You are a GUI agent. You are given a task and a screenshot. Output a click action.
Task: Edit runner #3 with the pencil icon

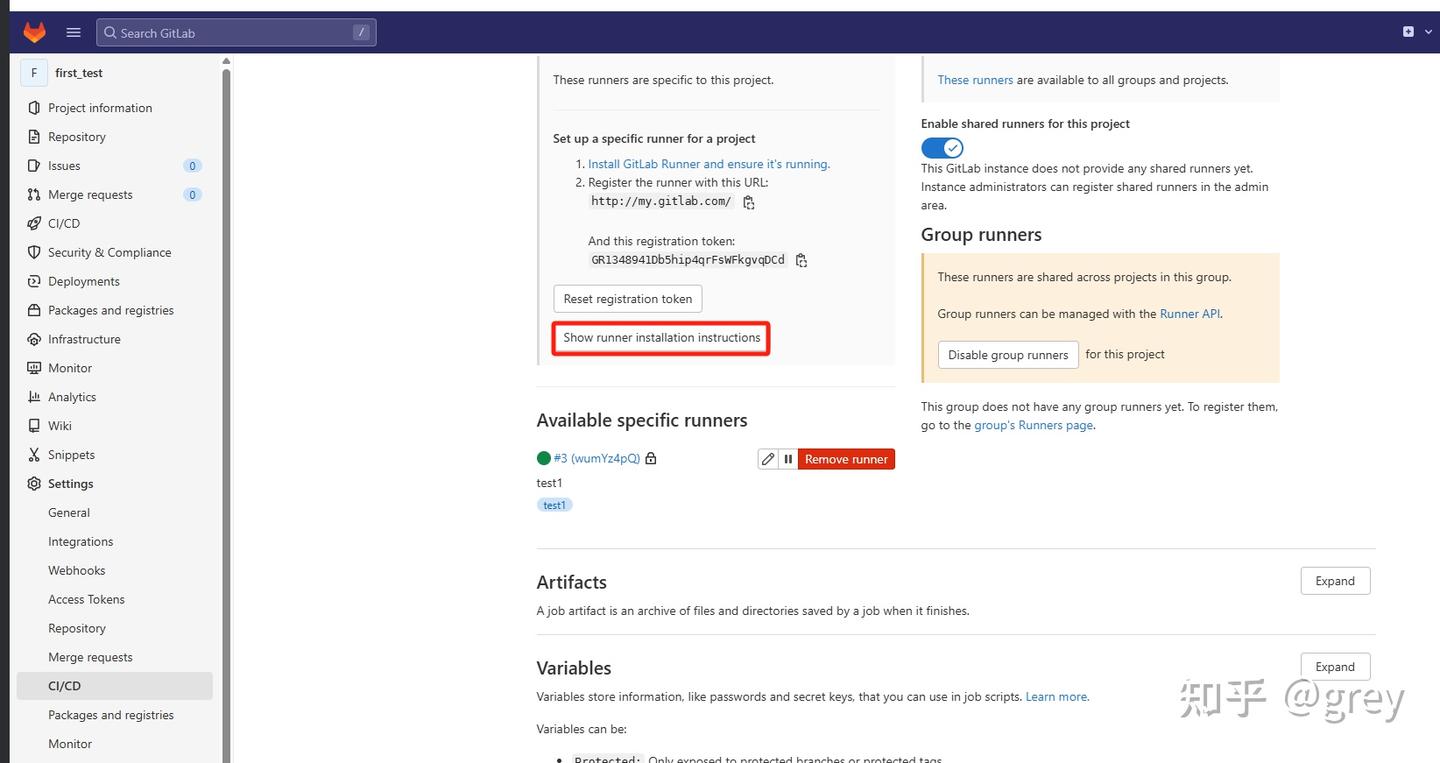[767, 458]
